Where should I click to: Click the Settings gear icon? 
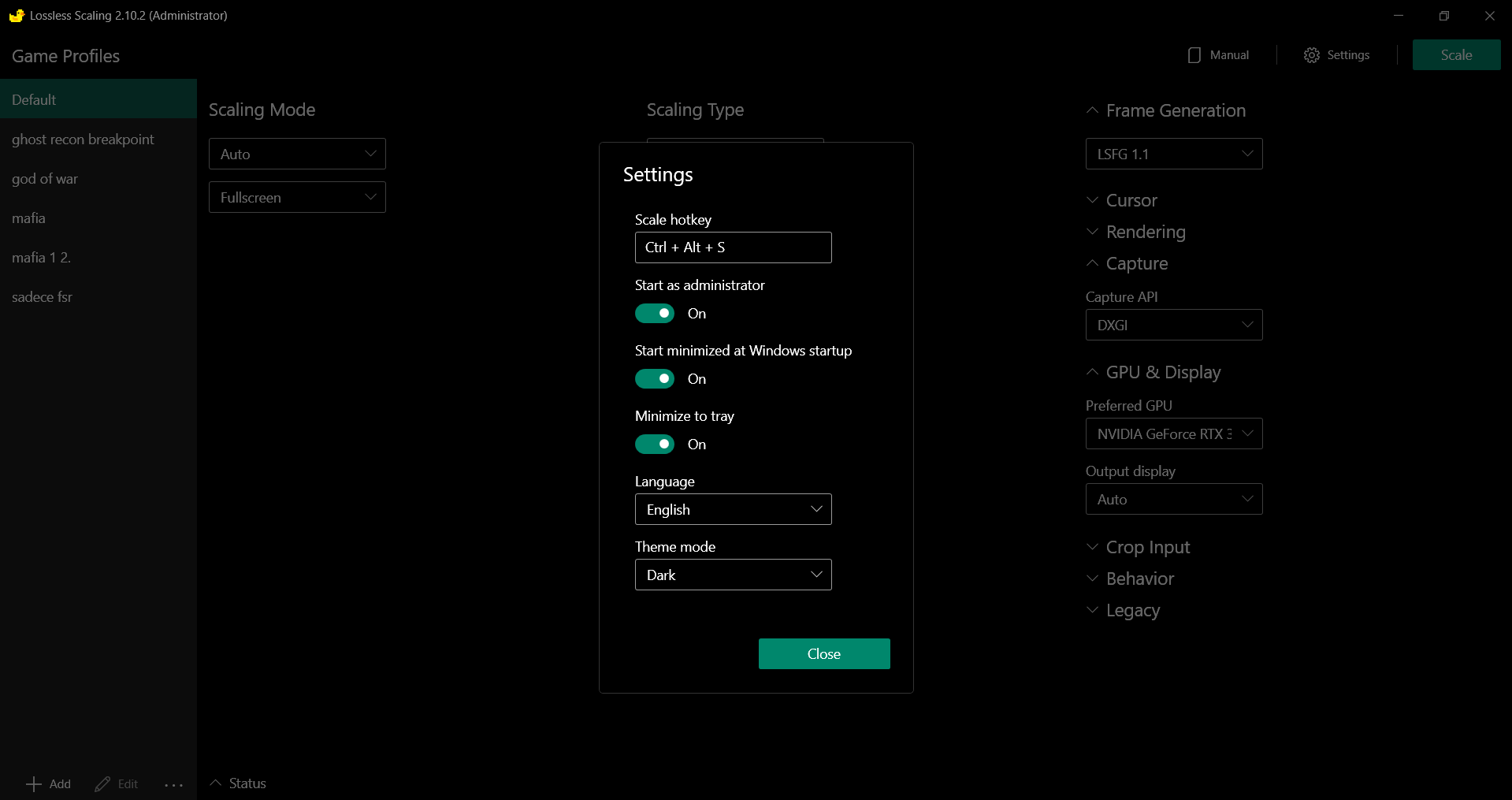1311,55
